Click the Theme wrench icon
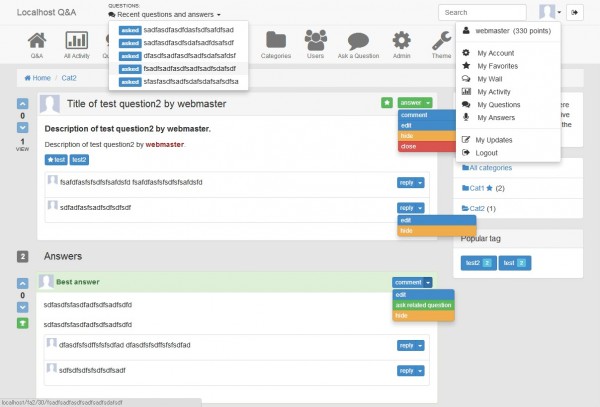 pos(440,44)
